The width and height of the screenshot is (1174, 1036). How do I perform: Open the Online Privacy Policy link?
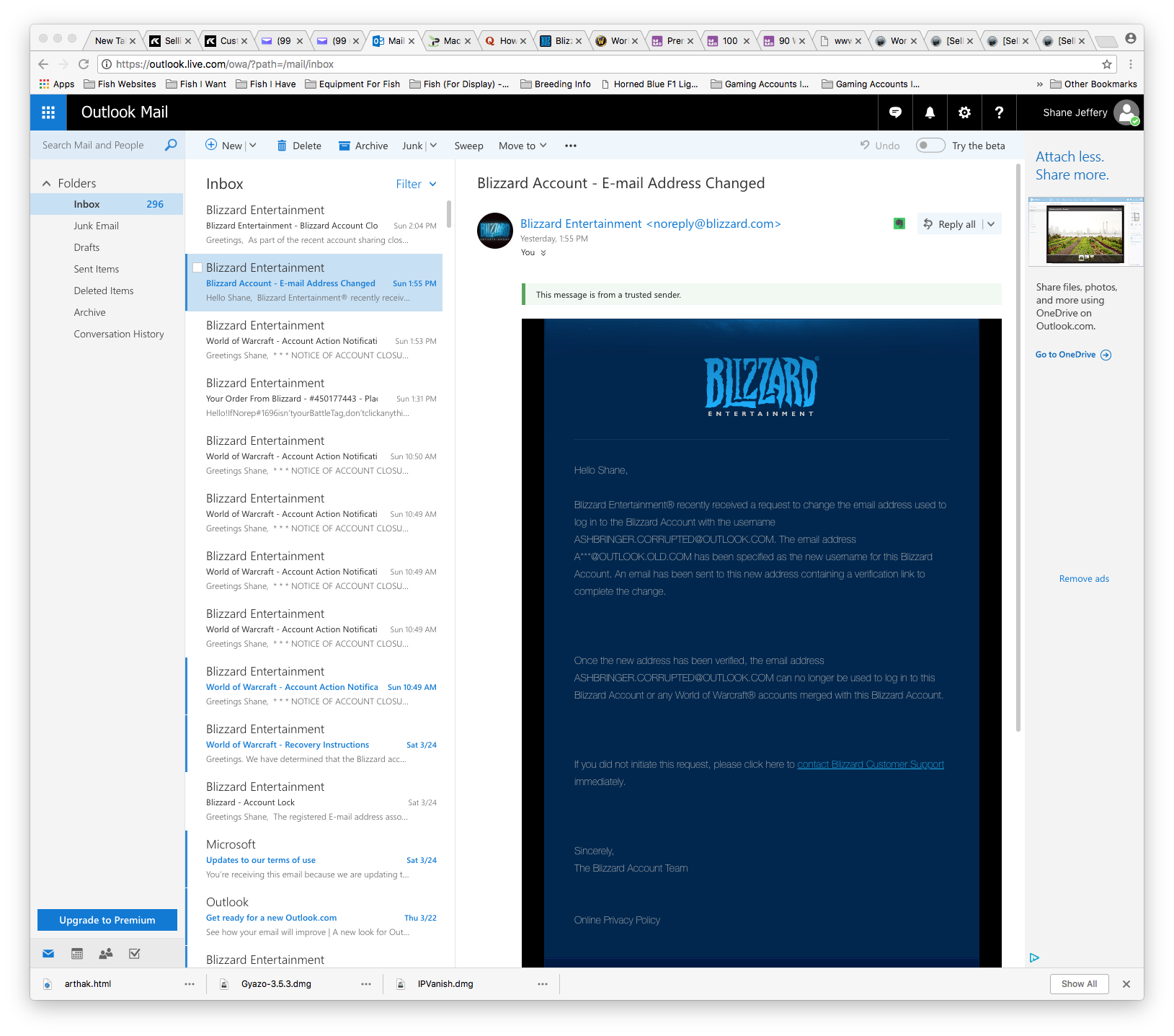(617, 920)
